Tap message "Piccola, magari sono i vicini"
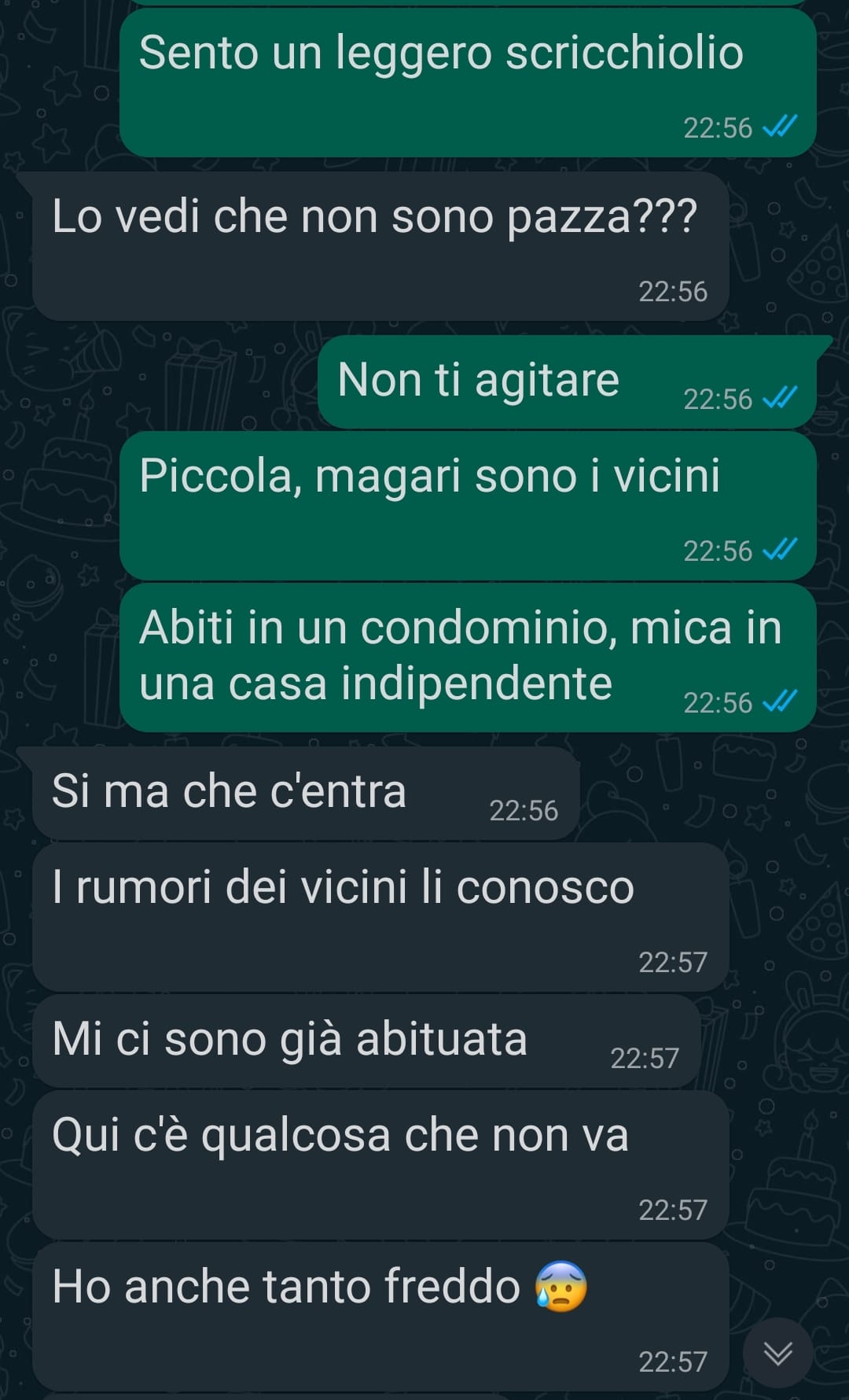Image resolution: width=849 pixels, height=1400 pixels. (x=468, y=506)
